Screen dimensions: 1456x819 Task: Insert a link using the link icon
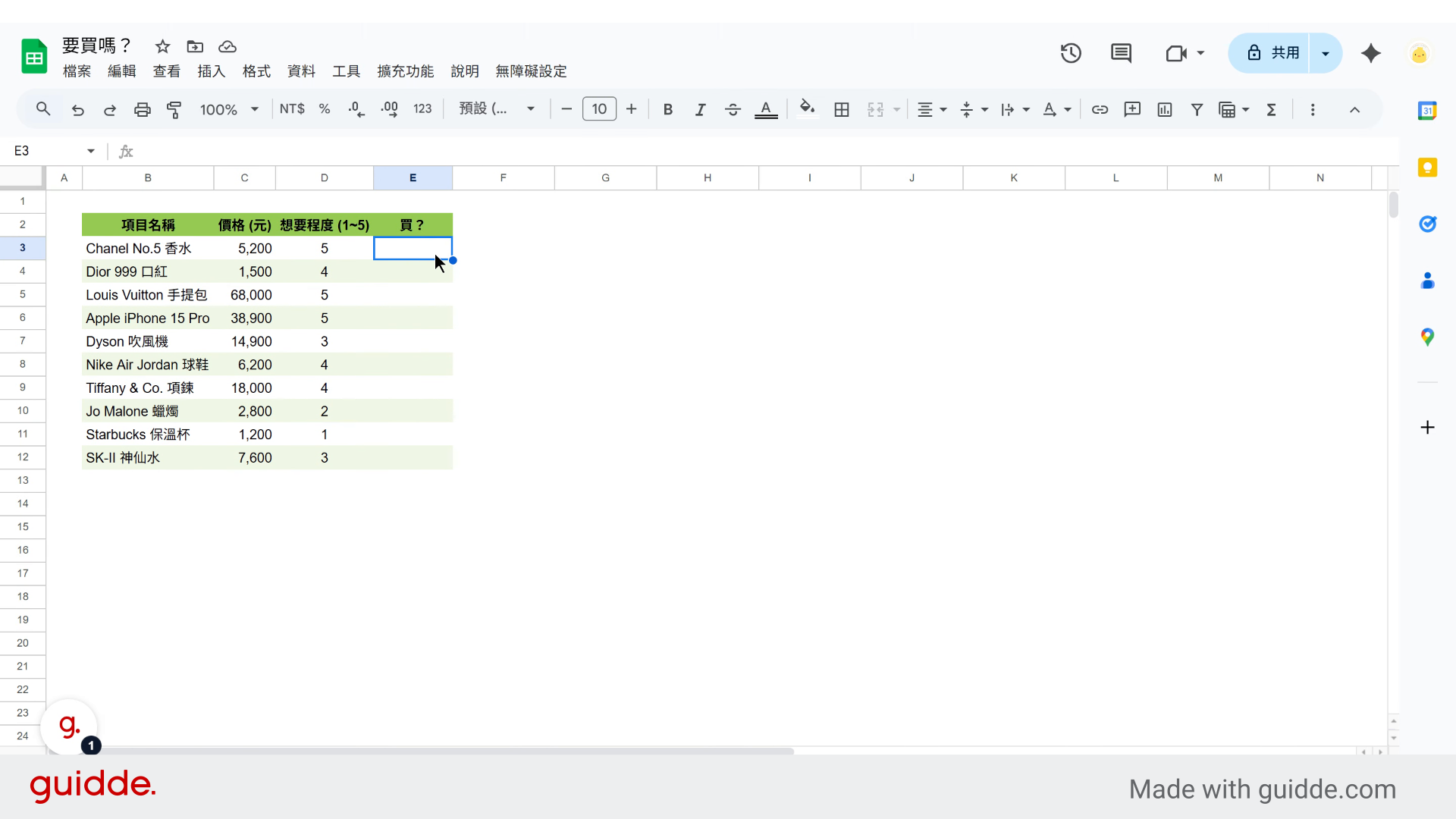coord(1099,109)
